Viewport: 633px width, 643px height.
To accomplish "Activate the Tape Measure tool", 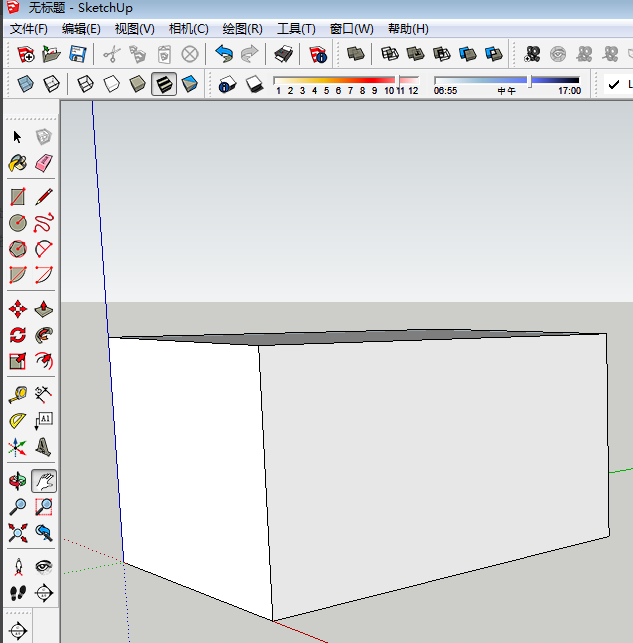I will [17, 395].
